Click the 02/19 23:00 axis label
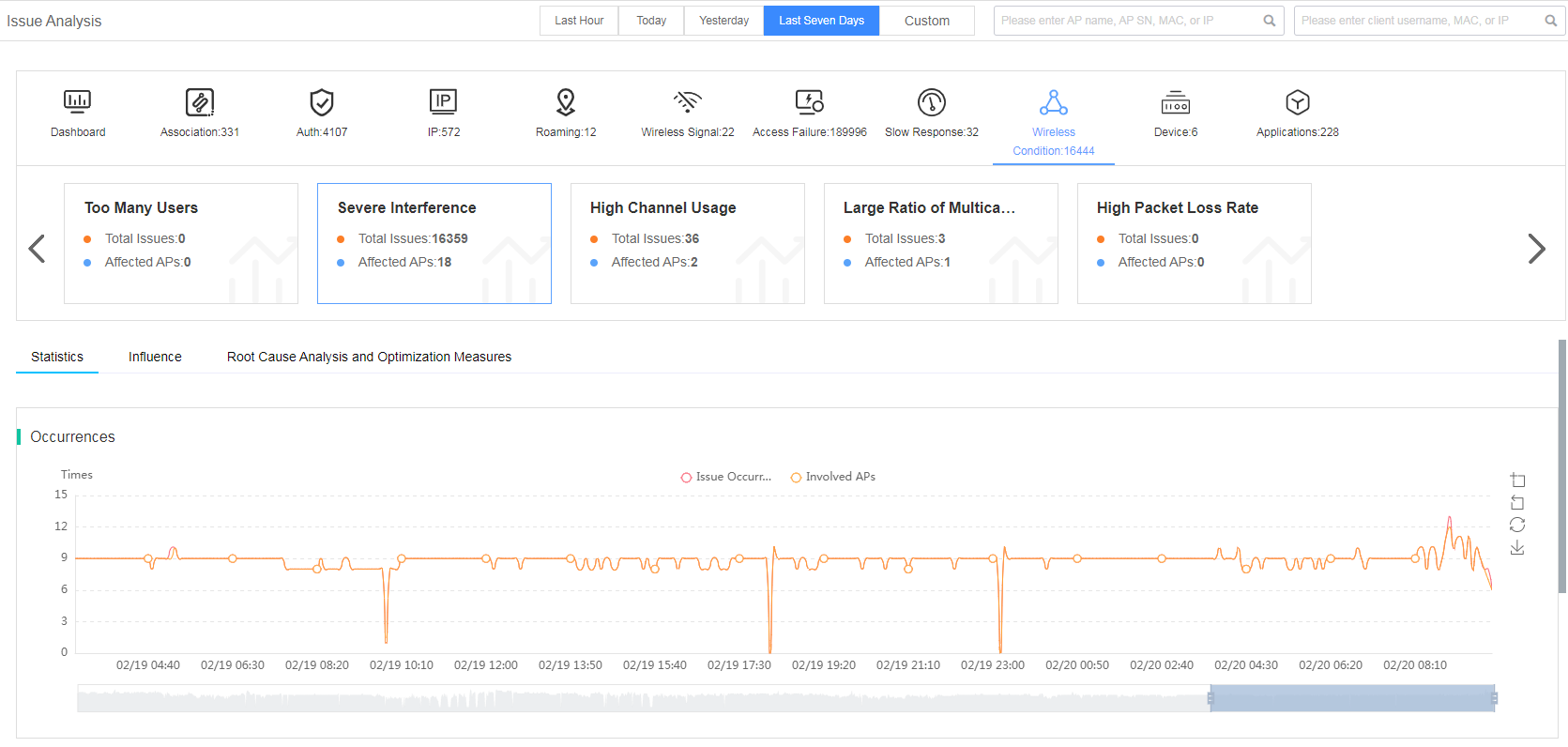 point(993,664)
